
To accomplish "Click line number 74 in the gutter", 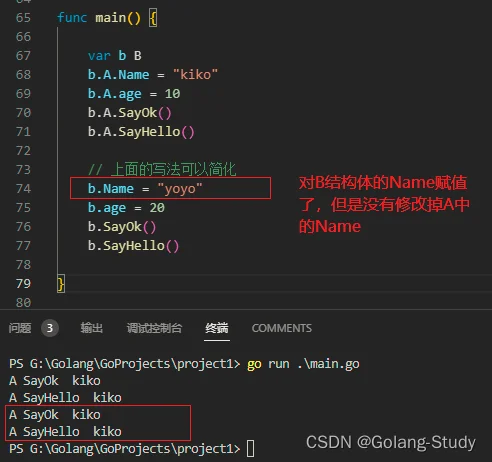I will 23,188.
